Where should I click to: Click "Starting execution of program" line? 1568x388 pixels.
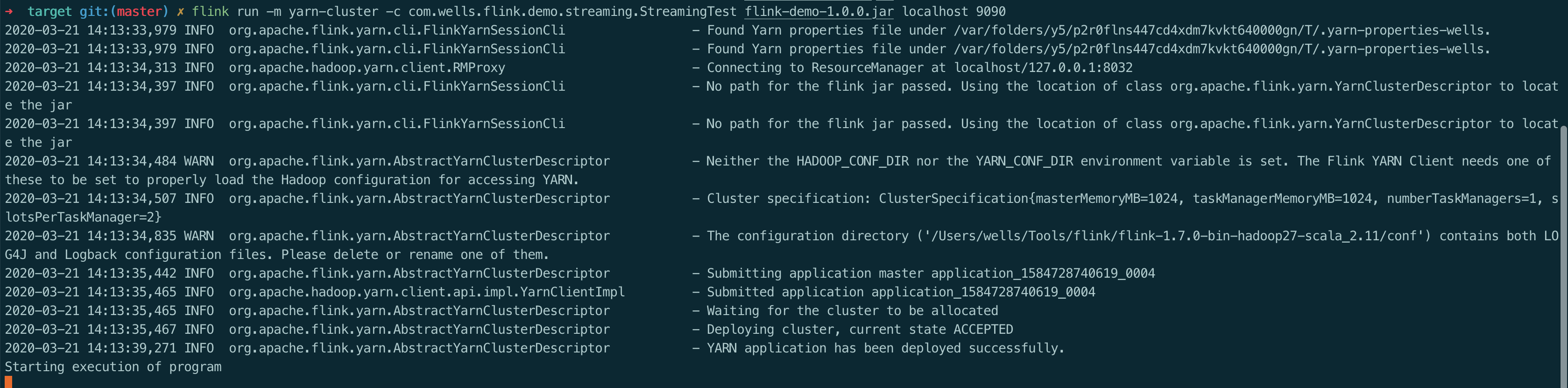point(113,366)
